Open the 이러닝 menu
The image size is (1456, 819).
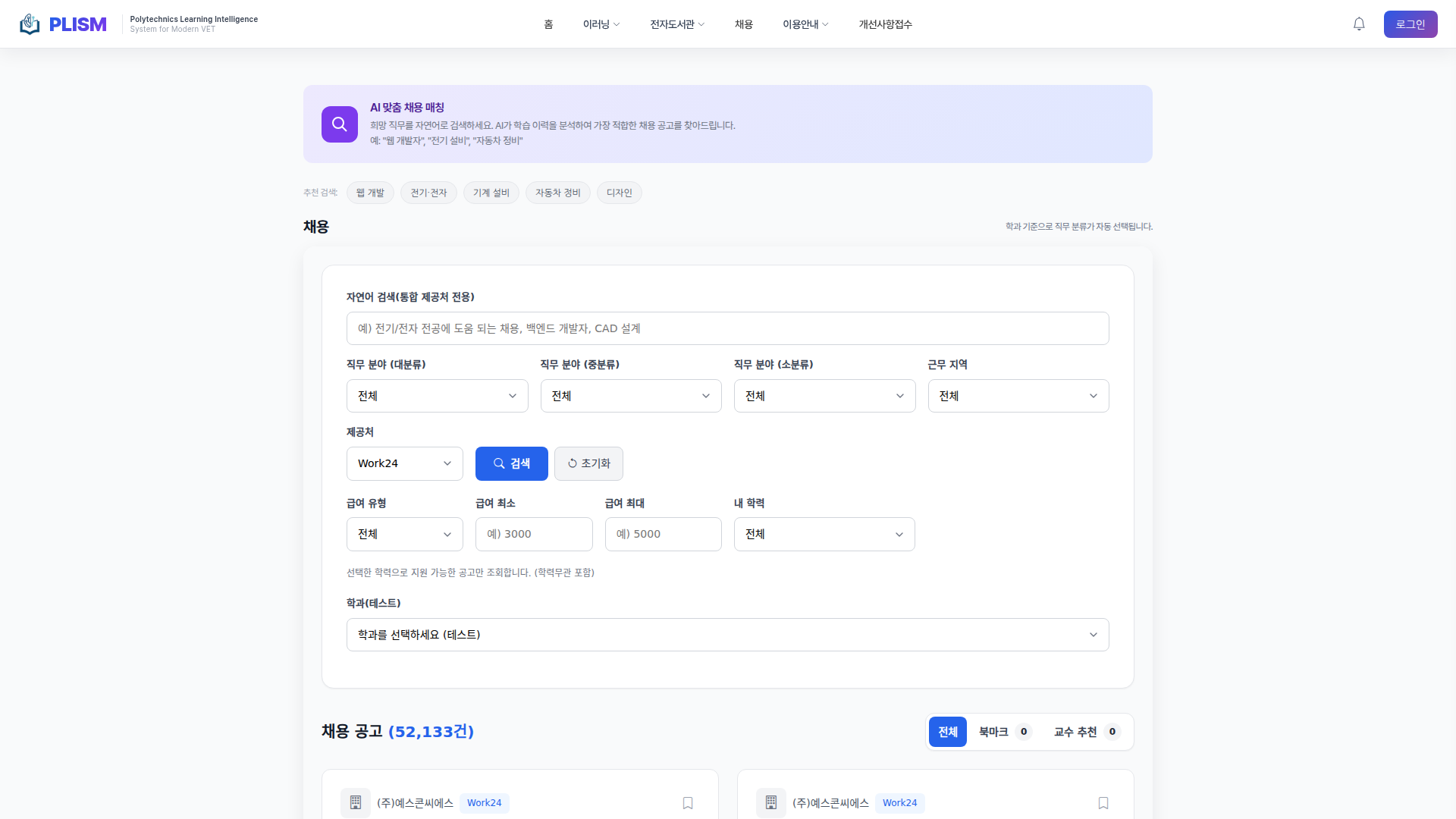(x=601, y=24)
